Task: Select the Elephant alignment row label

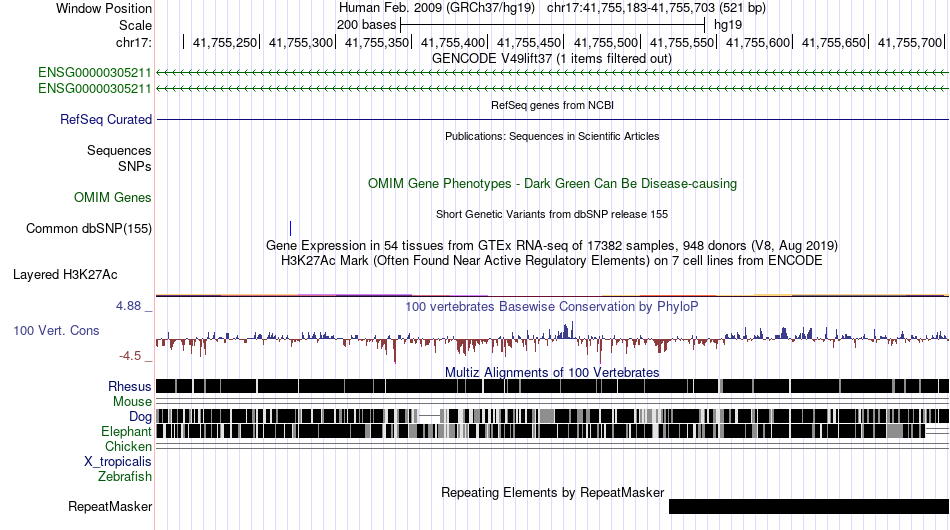Action: point(126,431)
